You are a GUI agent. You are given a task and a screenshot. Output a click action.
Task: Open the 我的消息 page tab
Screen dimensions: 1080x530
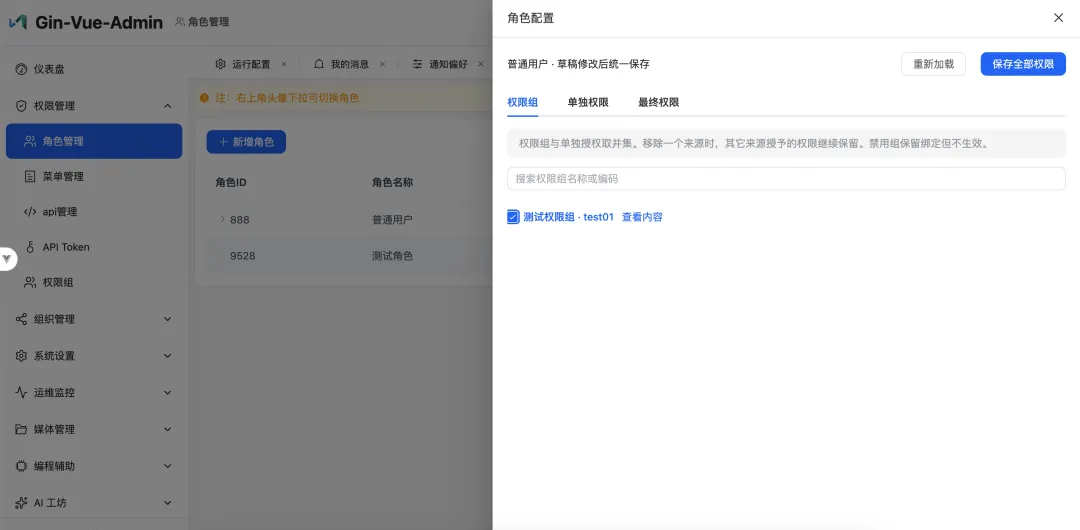point(350,64)
